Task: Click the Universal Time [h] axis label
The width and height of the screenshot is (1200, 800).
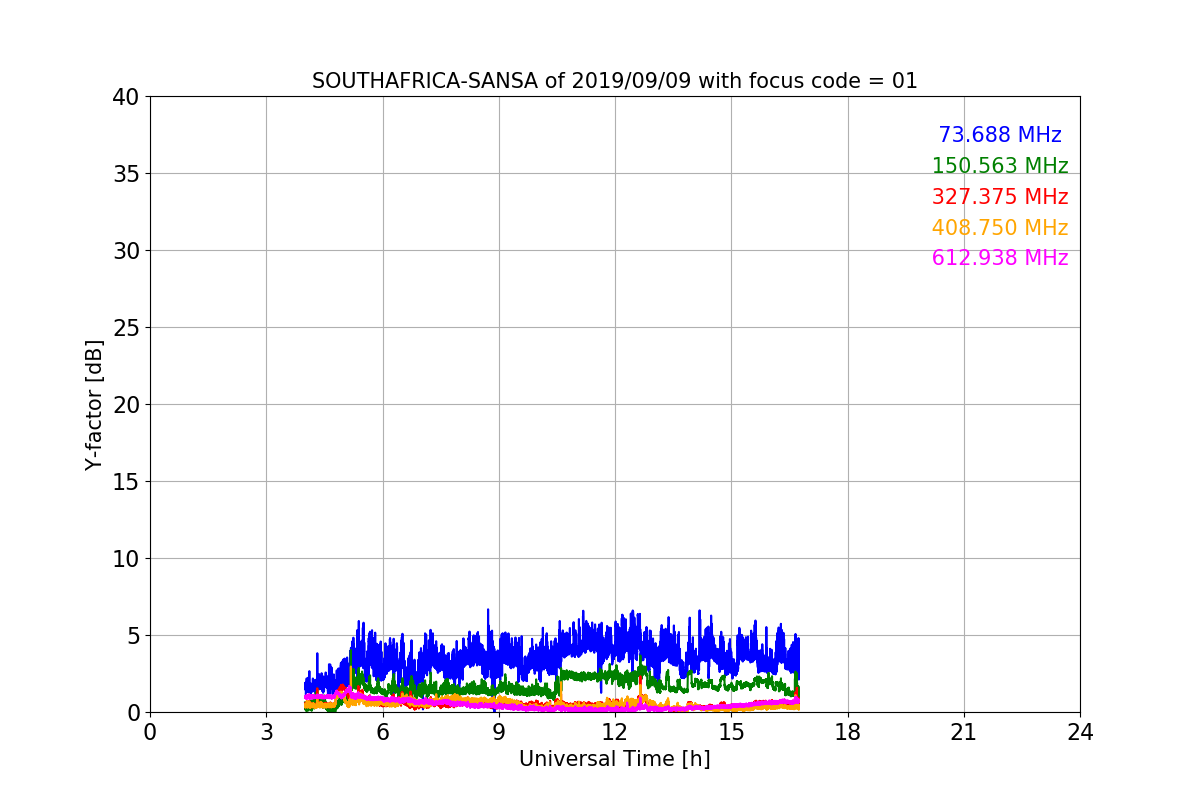Action: 614,759
